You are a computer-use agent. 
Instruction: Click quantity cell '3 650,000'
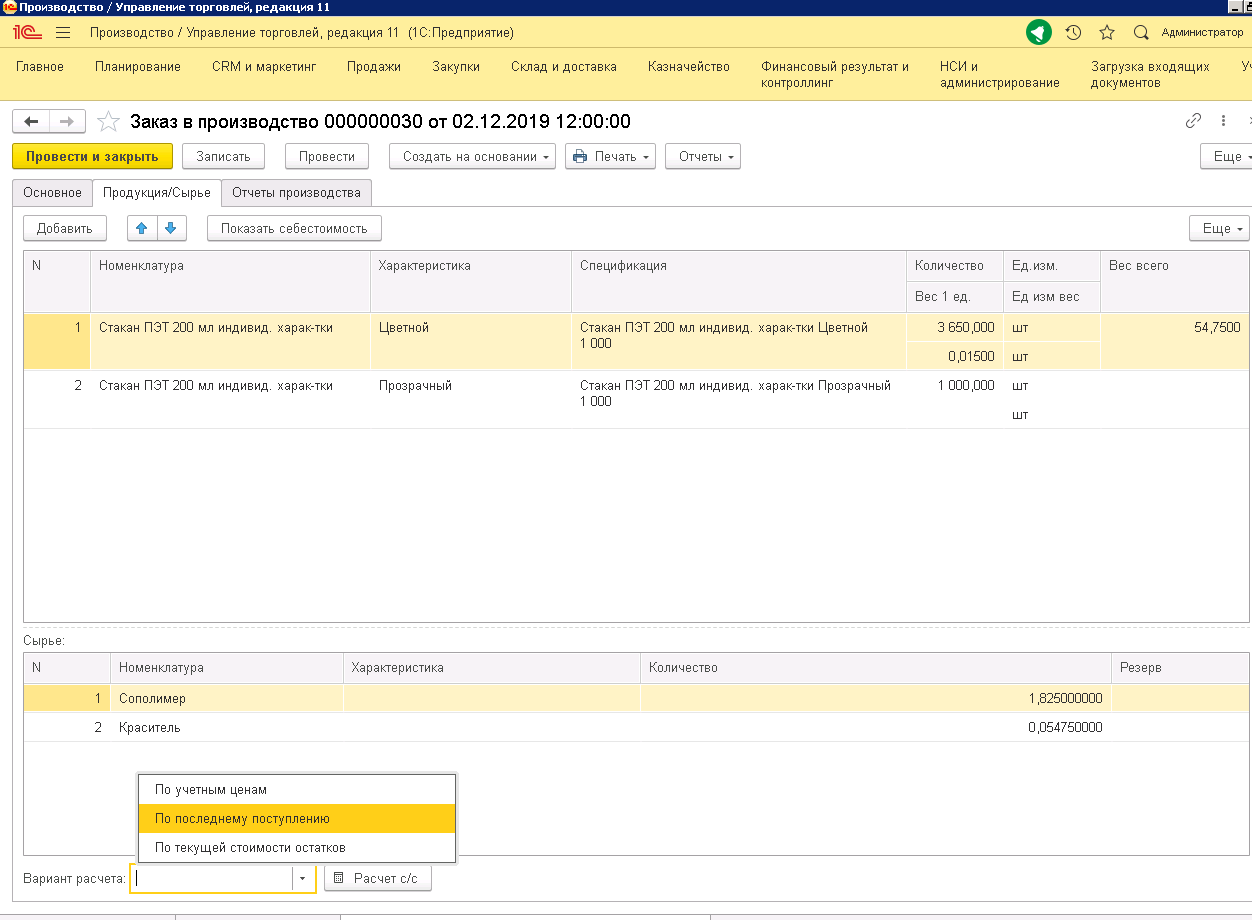(x=954, y=327)
